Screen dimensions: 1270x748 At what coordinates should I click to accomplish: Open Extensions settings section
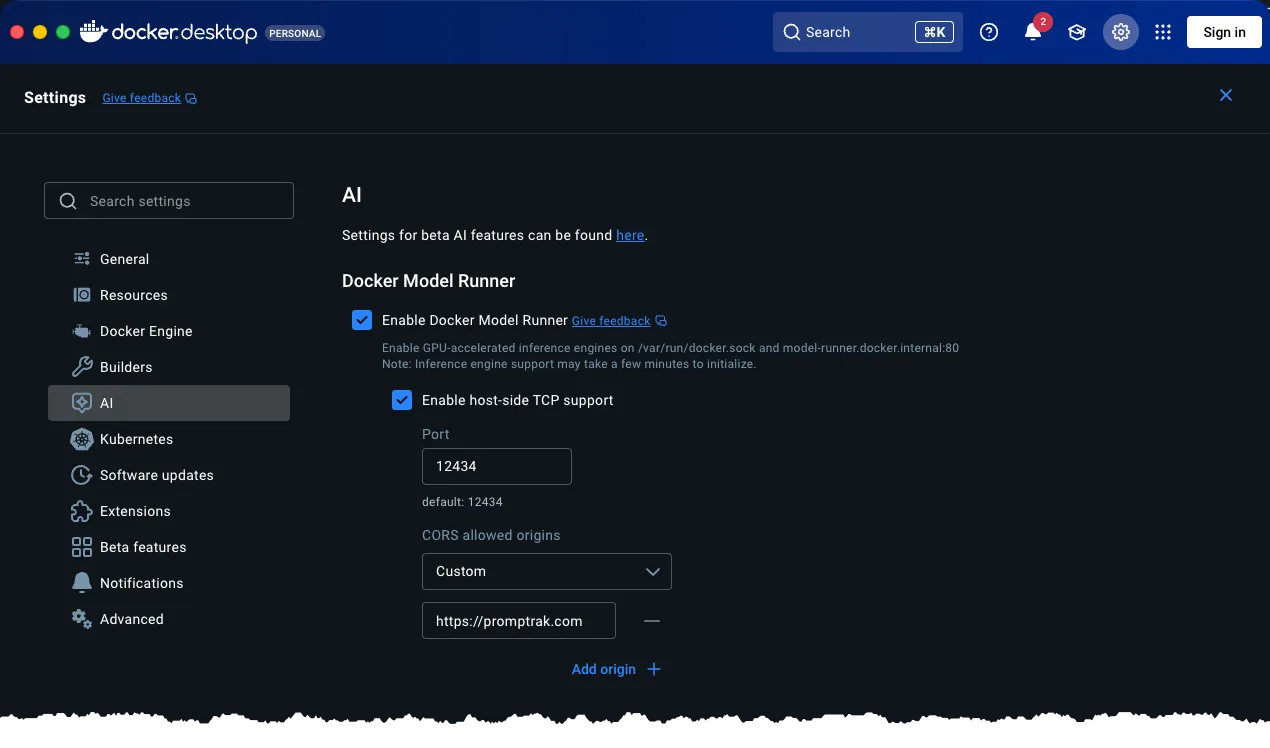pos(169,511)
